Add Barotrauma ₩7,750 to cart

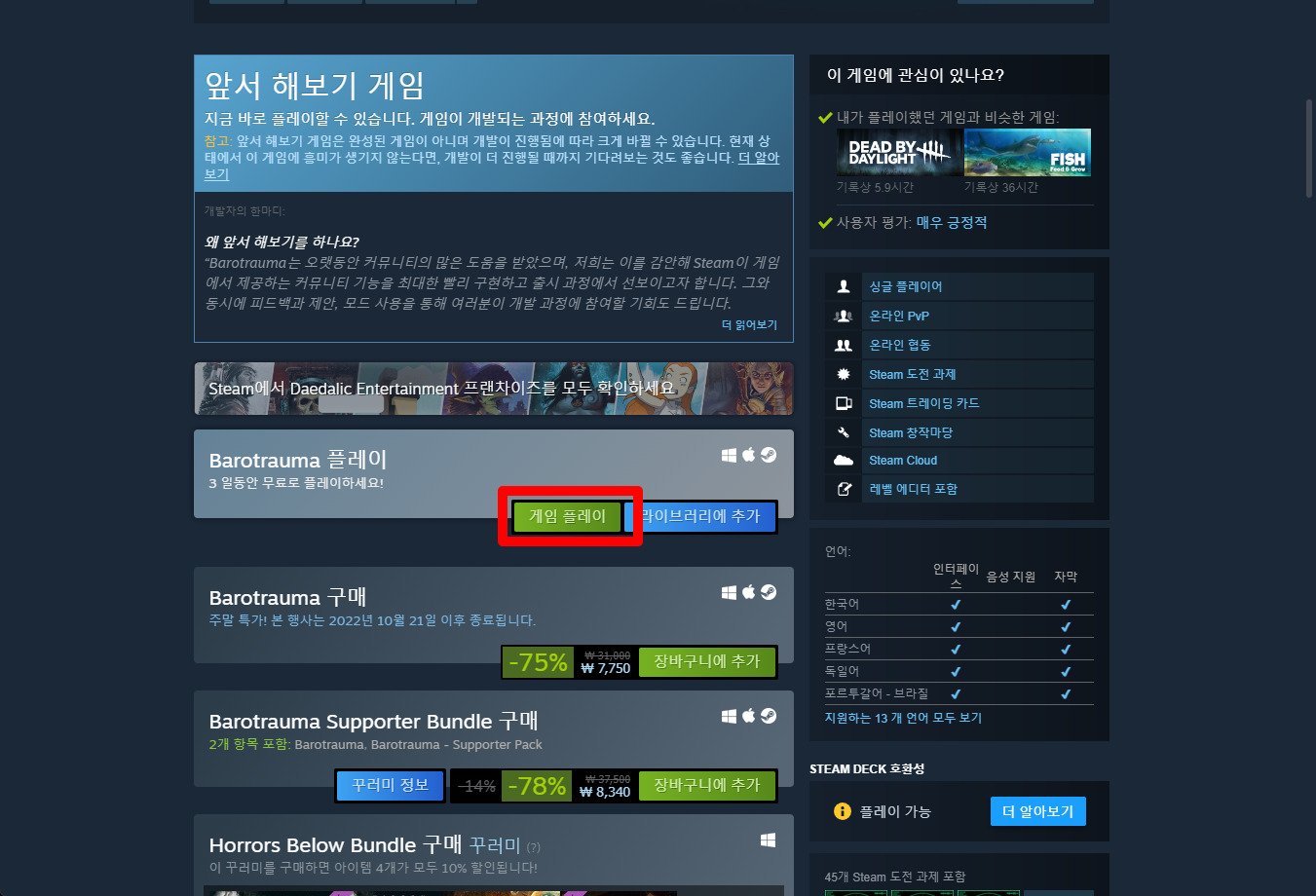[706, 661]
